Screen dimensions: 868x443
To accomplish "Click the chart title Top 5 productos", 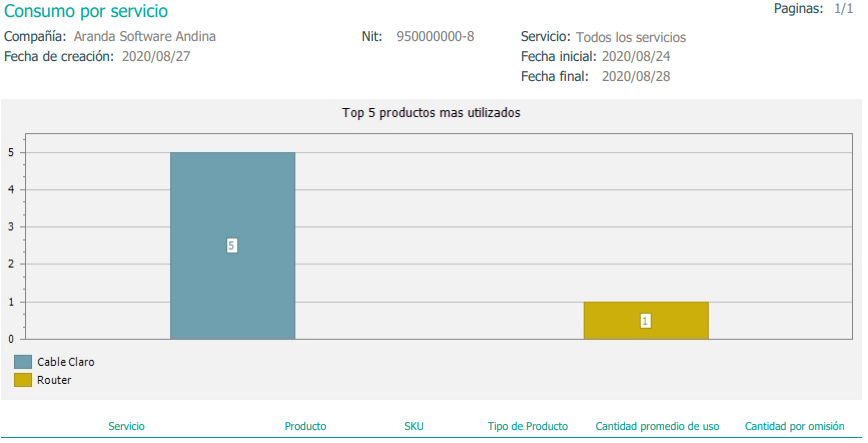I will coord(431,112).
